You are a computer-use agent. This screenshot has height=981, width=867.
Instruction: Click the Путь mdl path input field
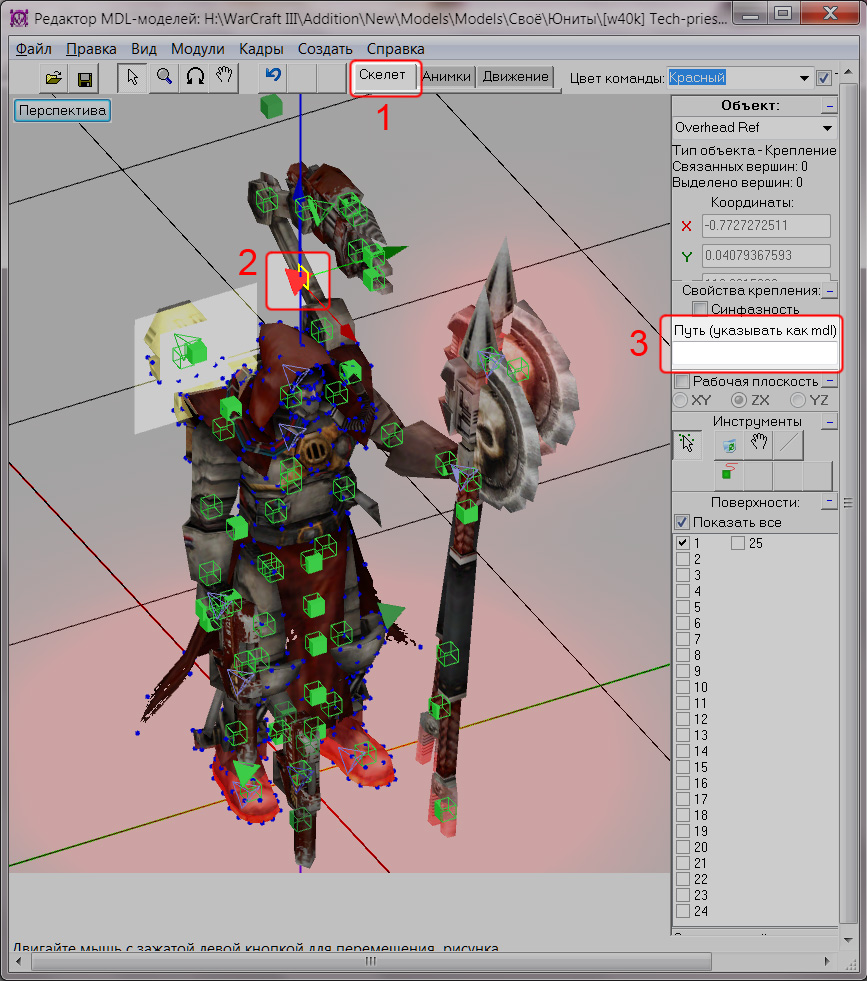tap(755, 354)
